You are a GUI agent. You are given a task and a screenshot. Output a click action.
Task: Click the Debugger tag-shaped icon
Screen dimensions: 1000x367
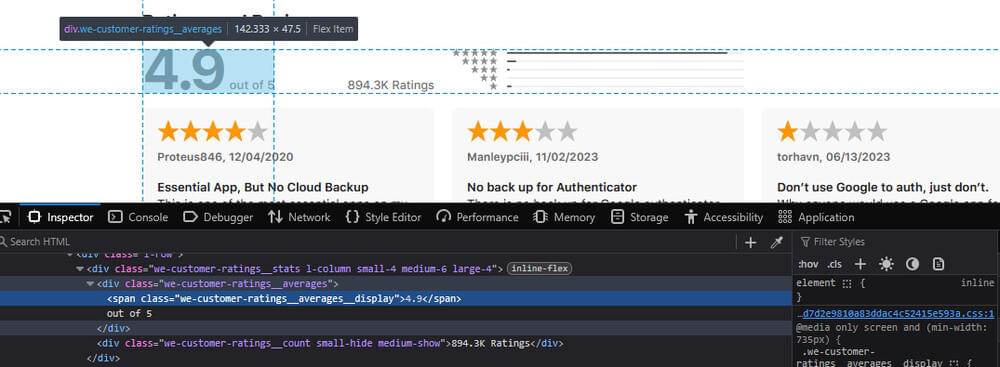click(190, 217)
